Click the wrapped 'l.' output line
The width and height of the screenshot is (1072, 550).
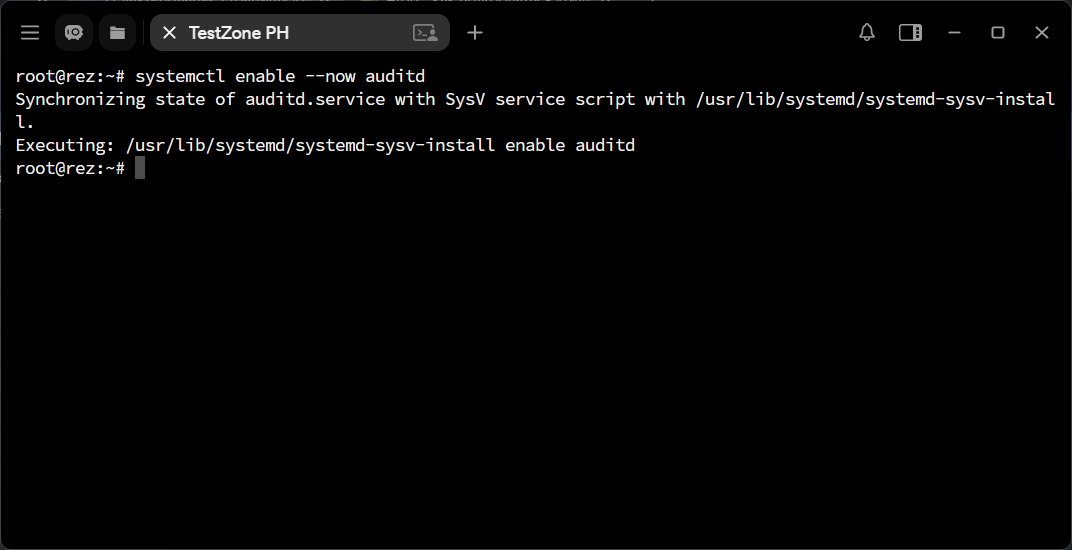point(25,122)
